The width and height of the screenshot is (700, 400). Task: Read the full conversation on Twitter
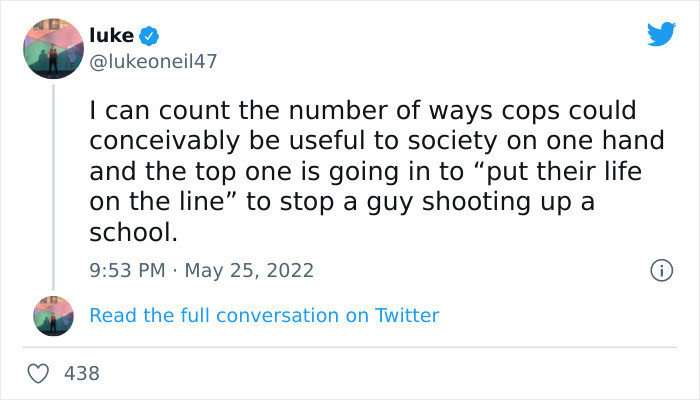coord(264,315)
